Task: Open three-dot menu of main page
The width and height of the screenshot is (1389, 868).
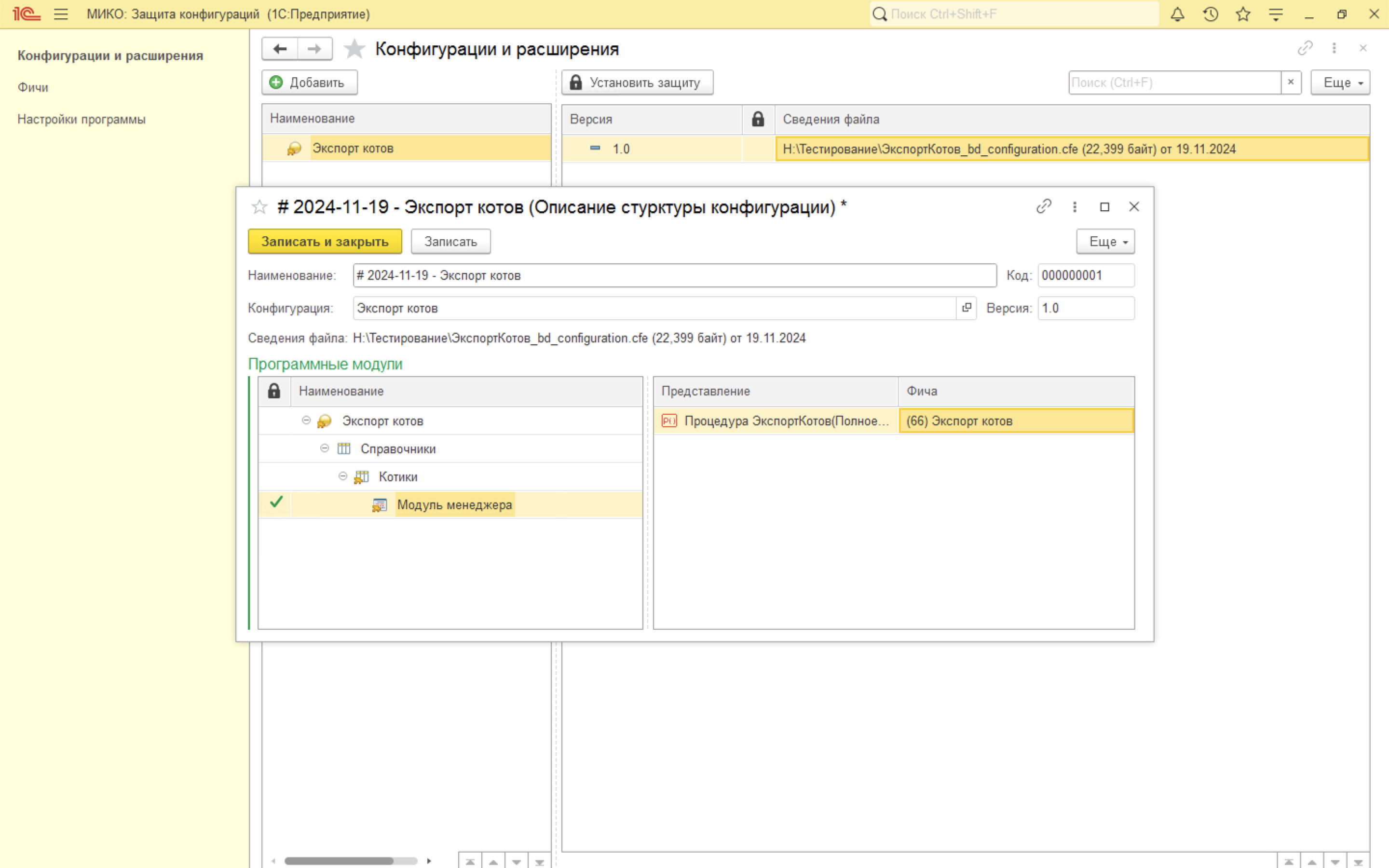Action: point(1334,48)
